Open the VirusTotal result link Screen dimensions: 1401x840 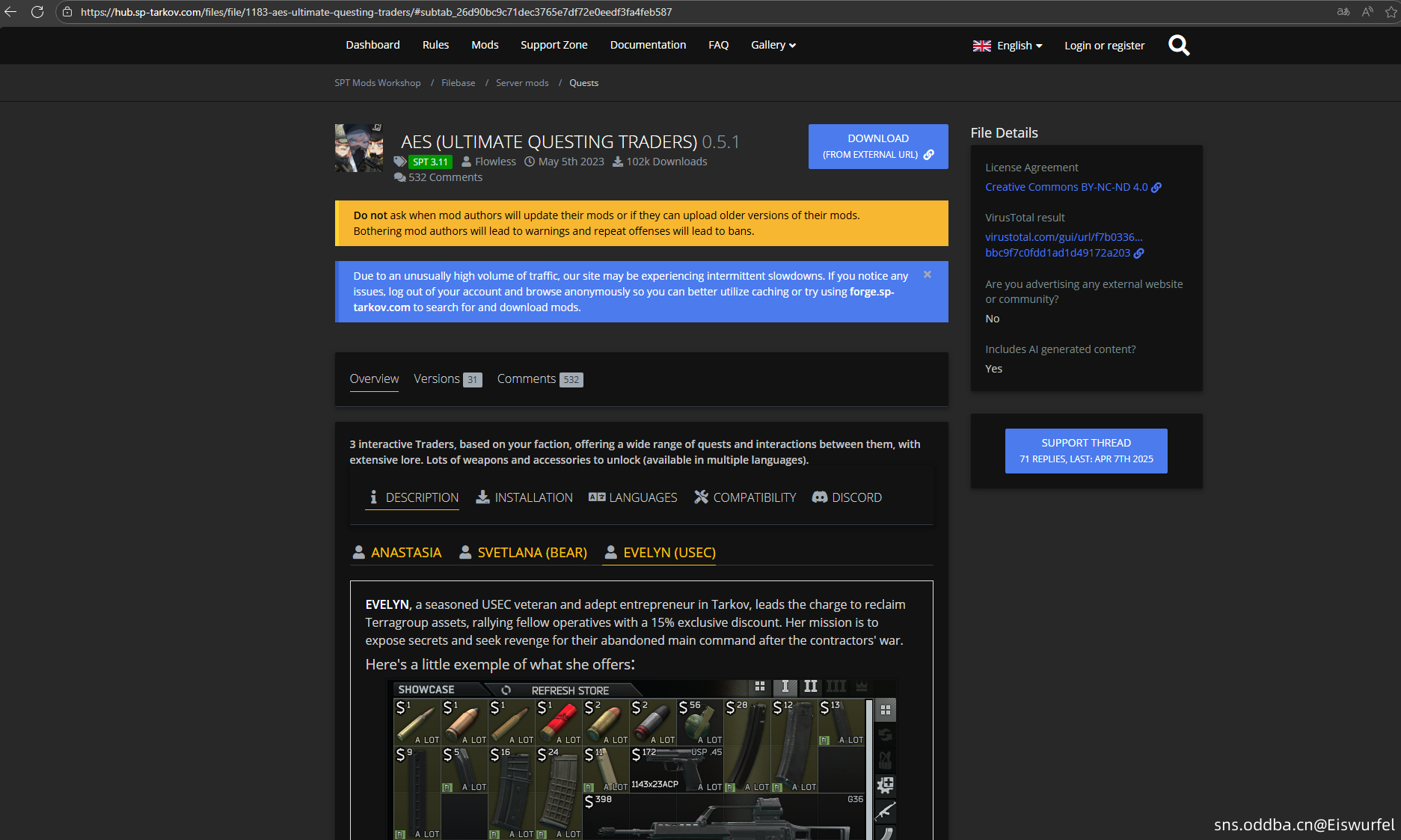coord(1064,245)
